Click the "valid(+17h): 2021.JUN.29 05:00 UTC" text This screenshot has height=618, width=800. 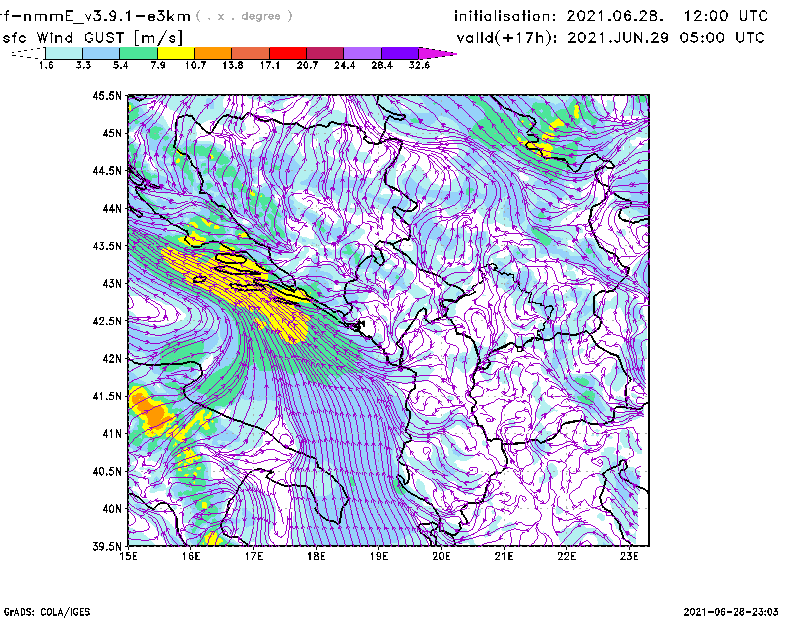point(610,38)
